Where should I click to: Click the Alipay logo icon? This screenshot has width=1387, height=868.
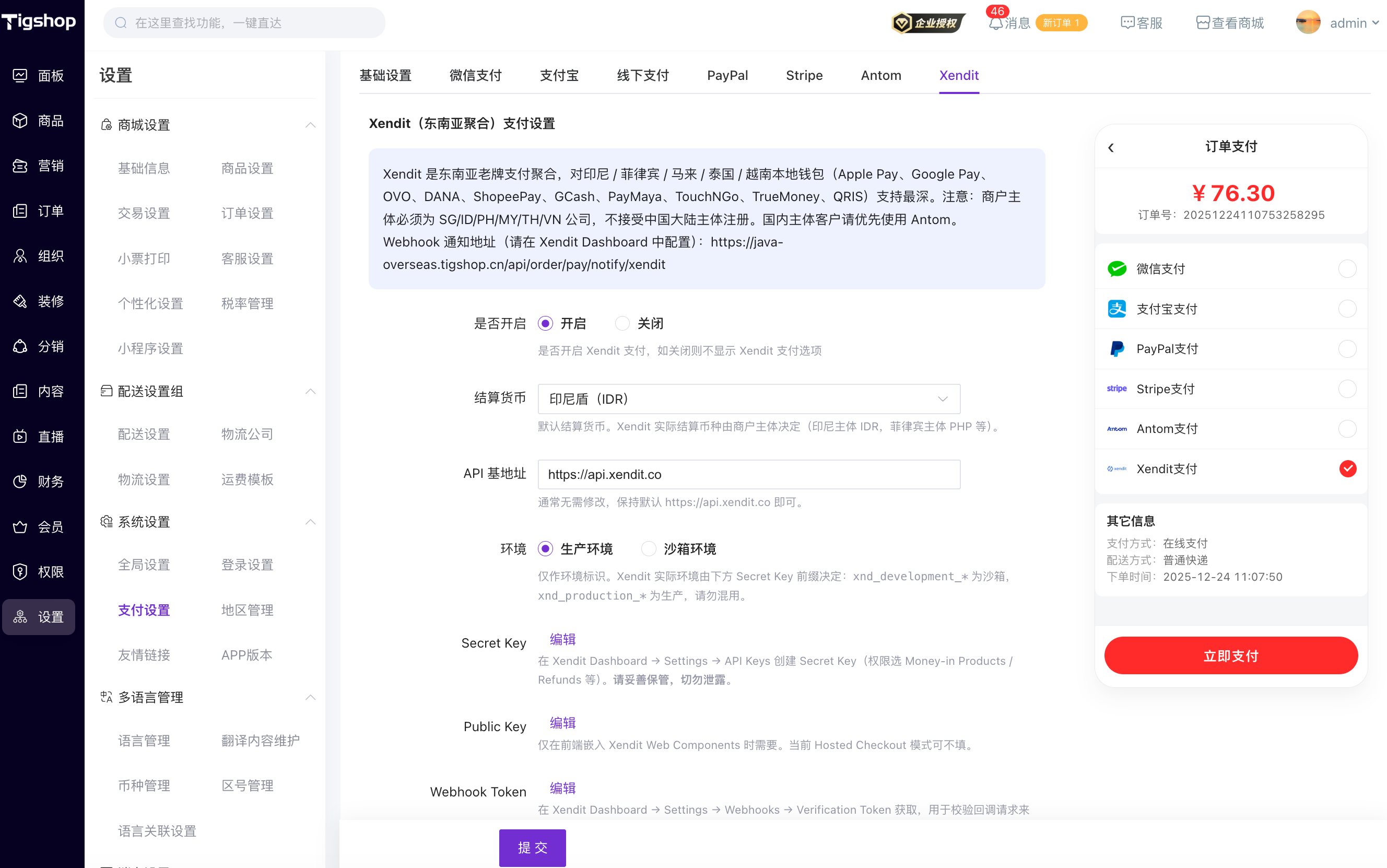click(1116, 309)
